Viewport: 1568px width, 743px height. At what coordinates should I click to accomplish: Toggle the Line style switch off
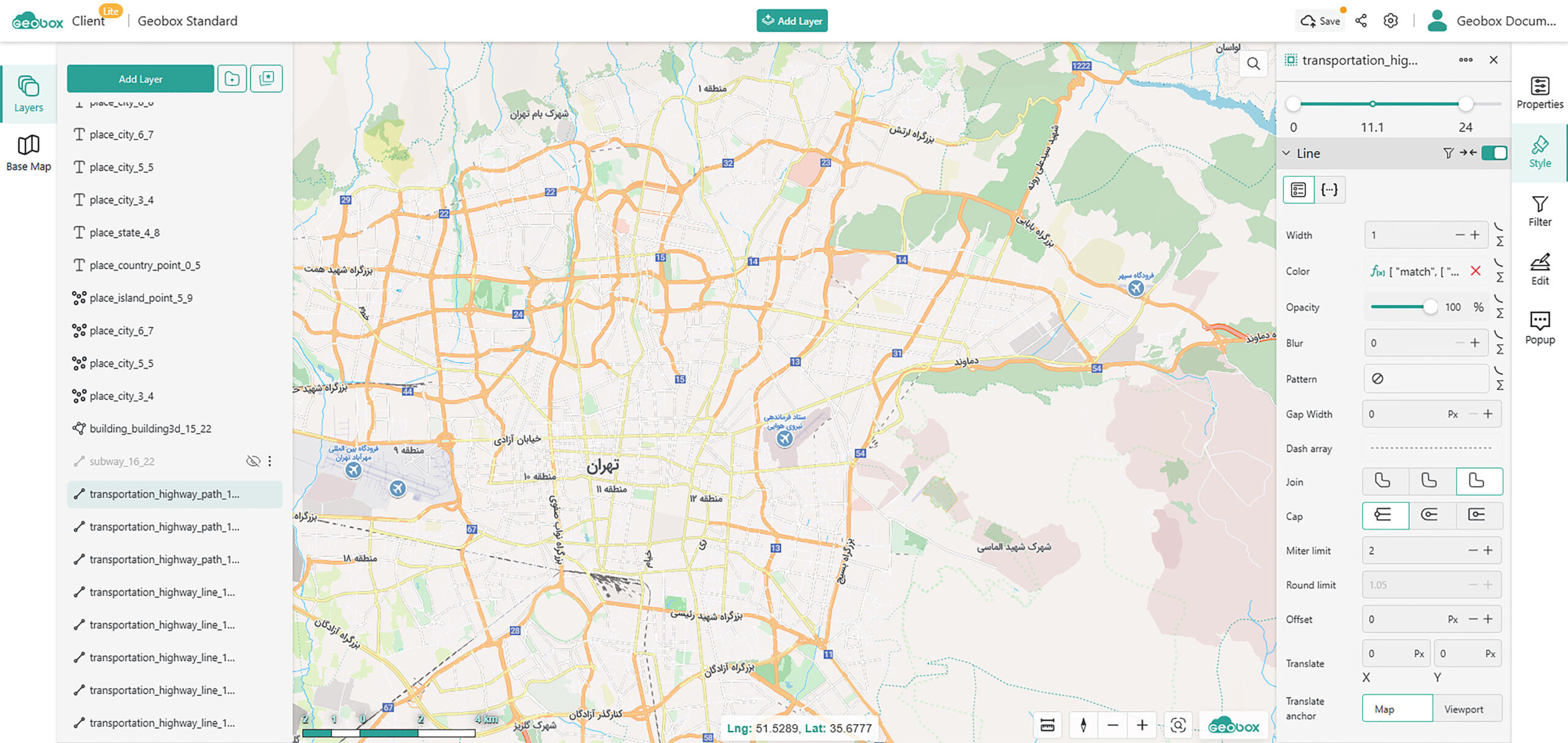point(1494,153)
